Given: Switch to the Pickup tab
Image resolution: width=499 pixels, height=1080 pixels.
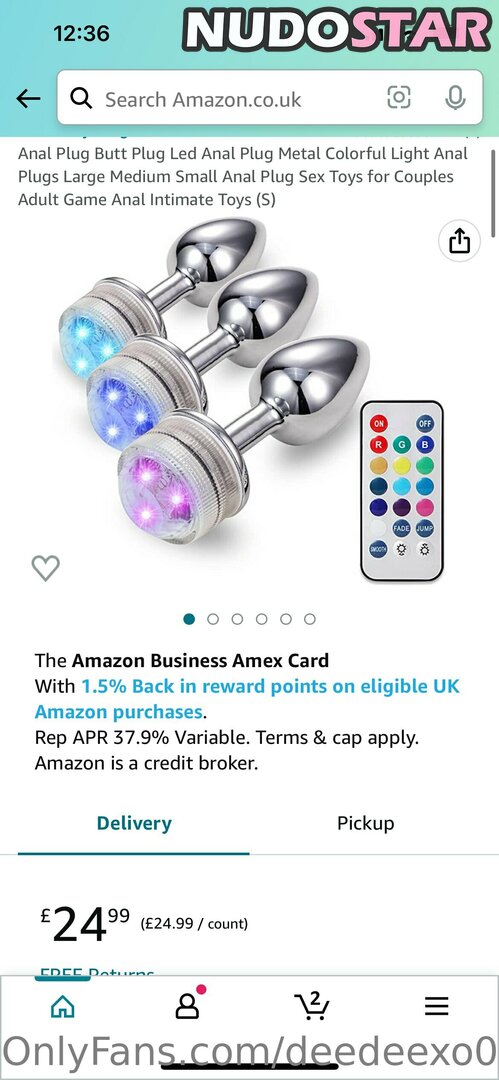Looking at the screenshot, I should (365, 824).
